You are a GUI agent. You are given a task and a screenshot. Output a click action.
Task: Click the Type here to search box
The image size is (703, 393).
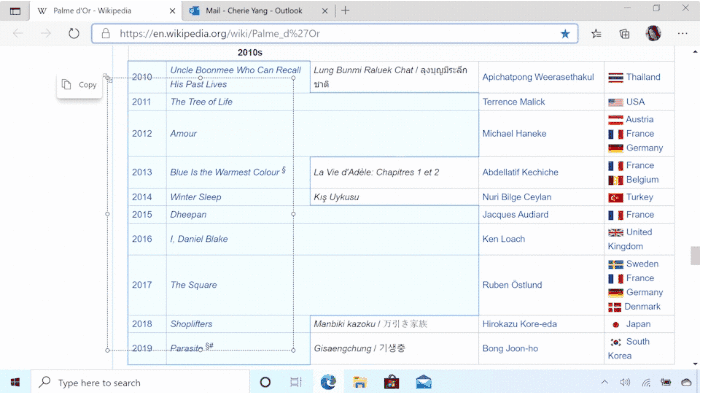tap(140, 382)
